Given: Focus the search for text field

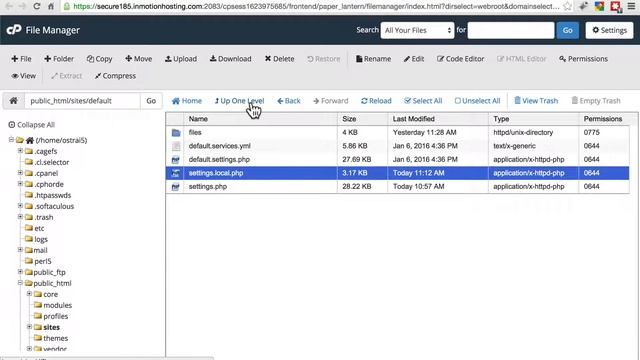Looking at the screenshot, I should pos(511,30).
